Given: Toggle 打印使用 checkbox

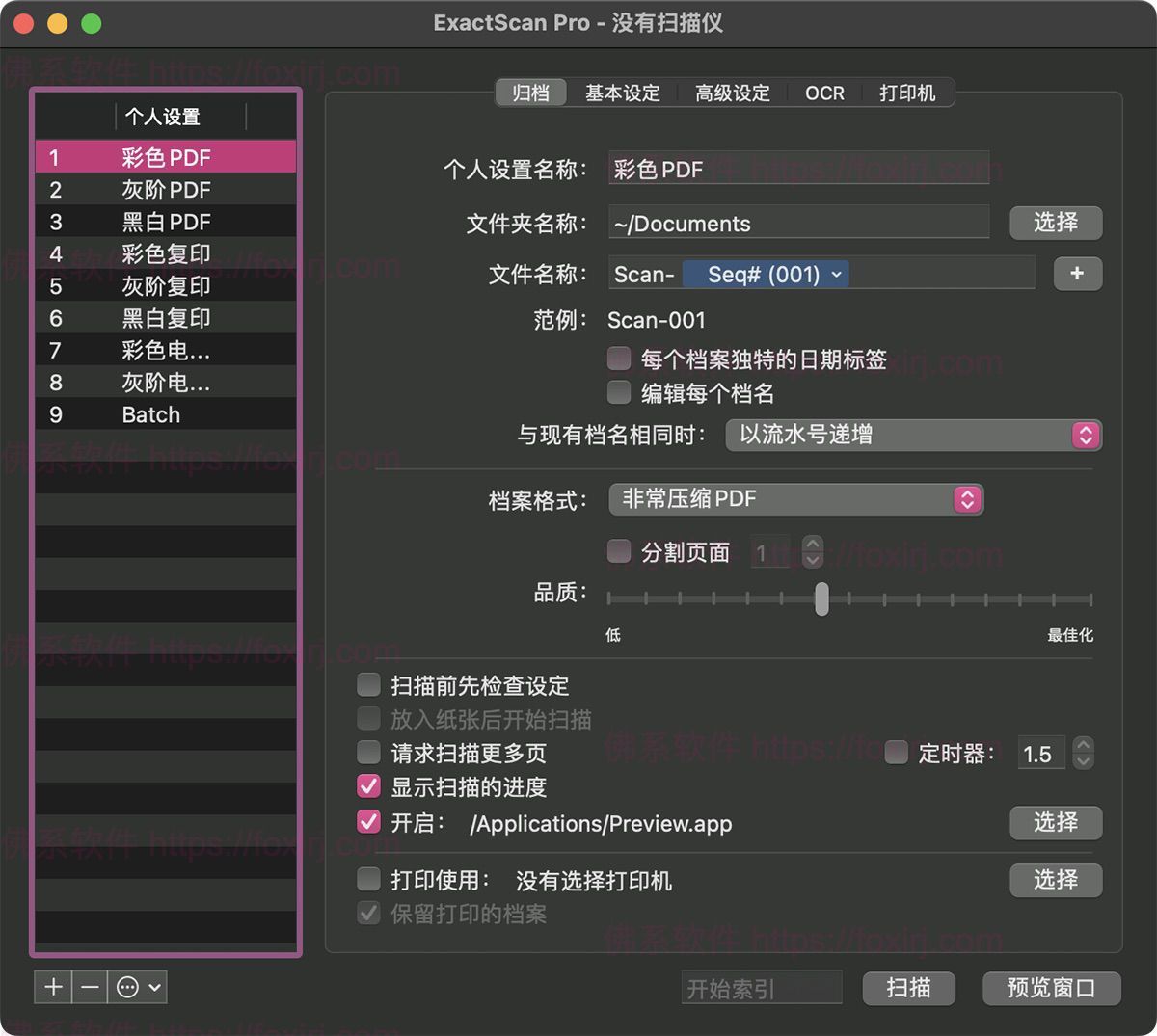Looking at the screenshot, I should point(368,879).
